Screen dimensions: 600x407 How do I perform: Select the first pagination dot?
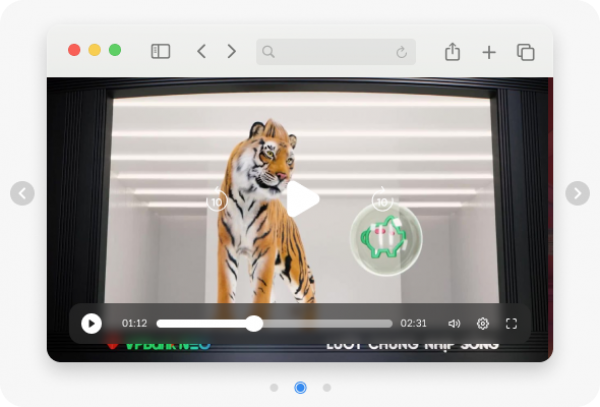pyautogui.click(x=274, y=387)
